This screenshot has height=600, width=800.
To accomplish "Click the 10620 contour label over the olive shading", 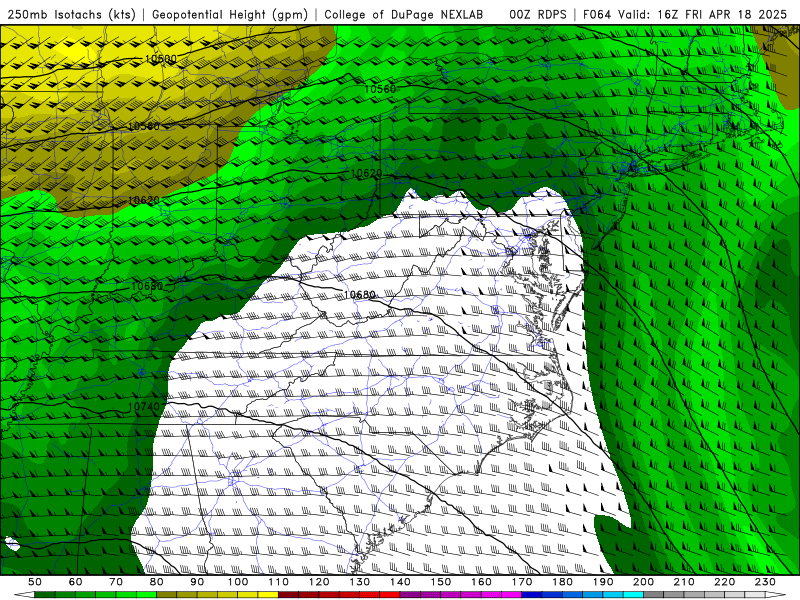I will tap(144, 201).
